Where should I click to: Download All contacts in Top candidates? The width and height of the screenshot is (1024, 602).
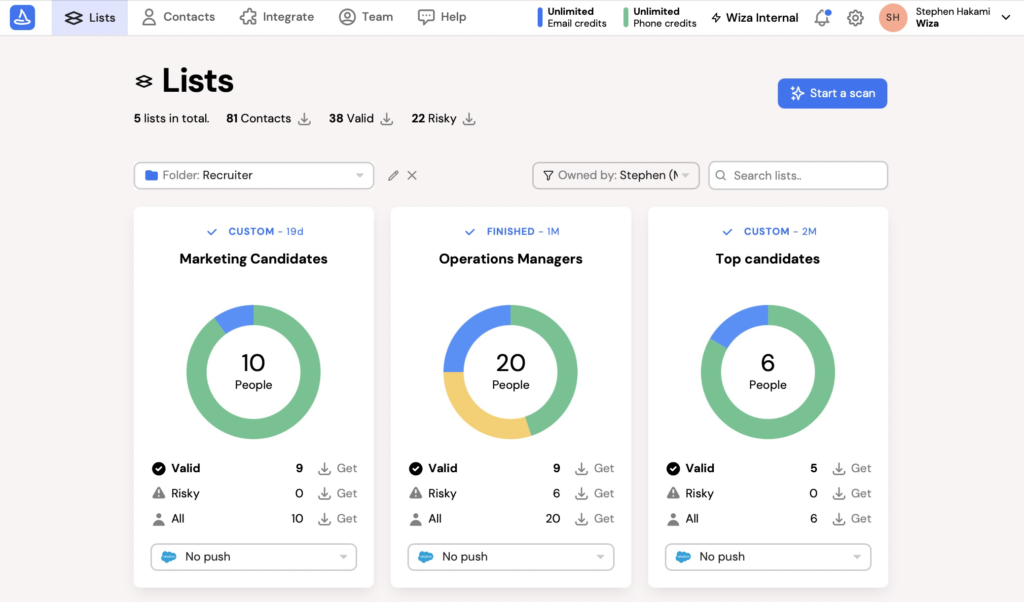click(x=839, y=519)
